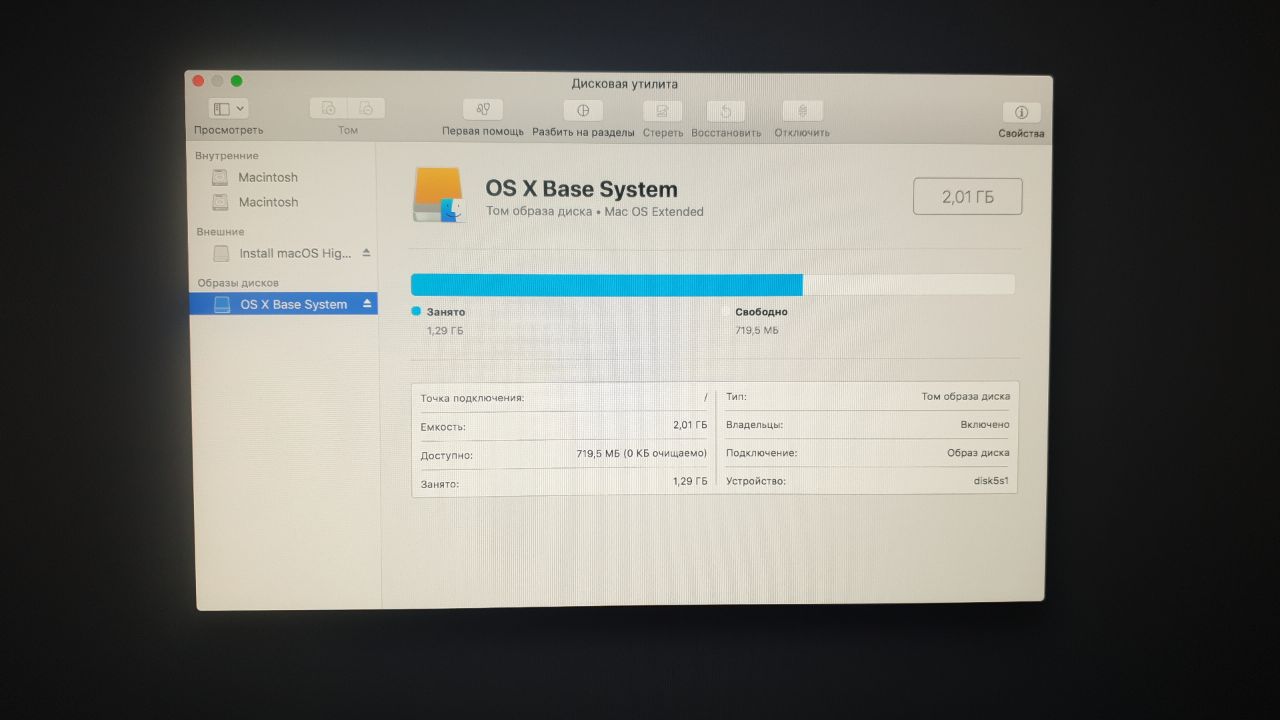Click the disk5s1 device value

991,481
